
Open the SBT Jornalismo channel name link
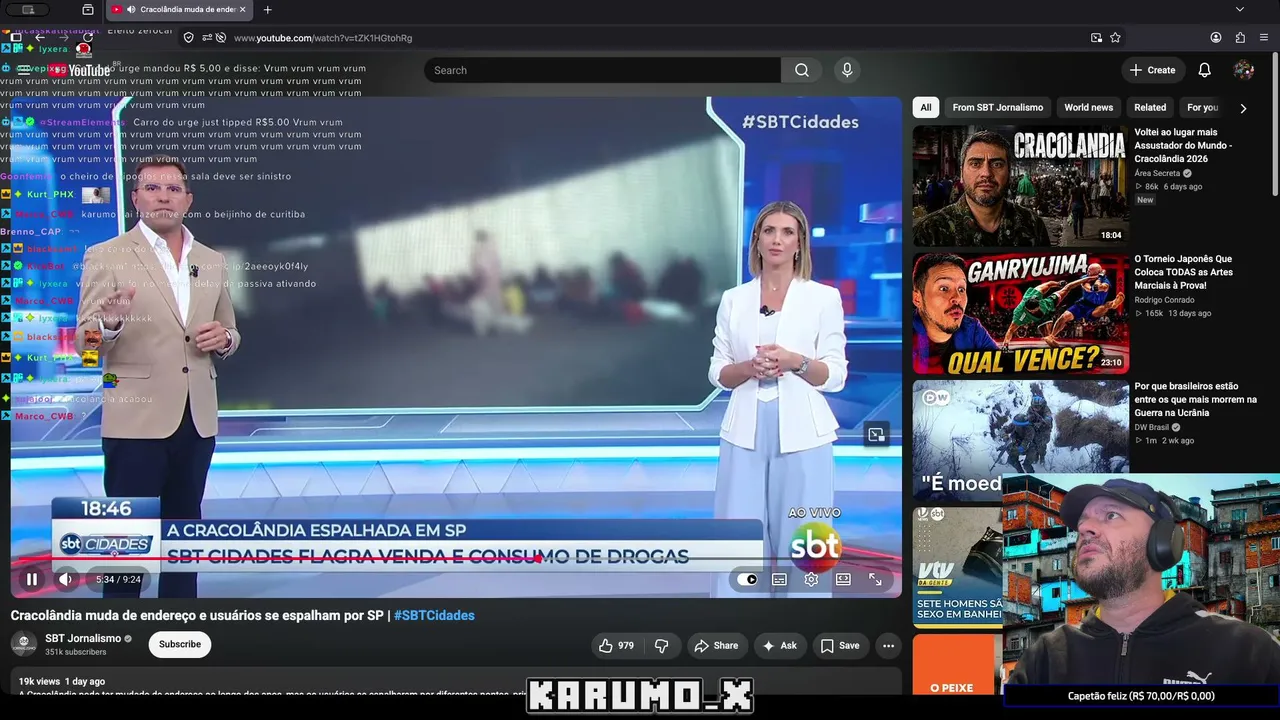(83, 638)
